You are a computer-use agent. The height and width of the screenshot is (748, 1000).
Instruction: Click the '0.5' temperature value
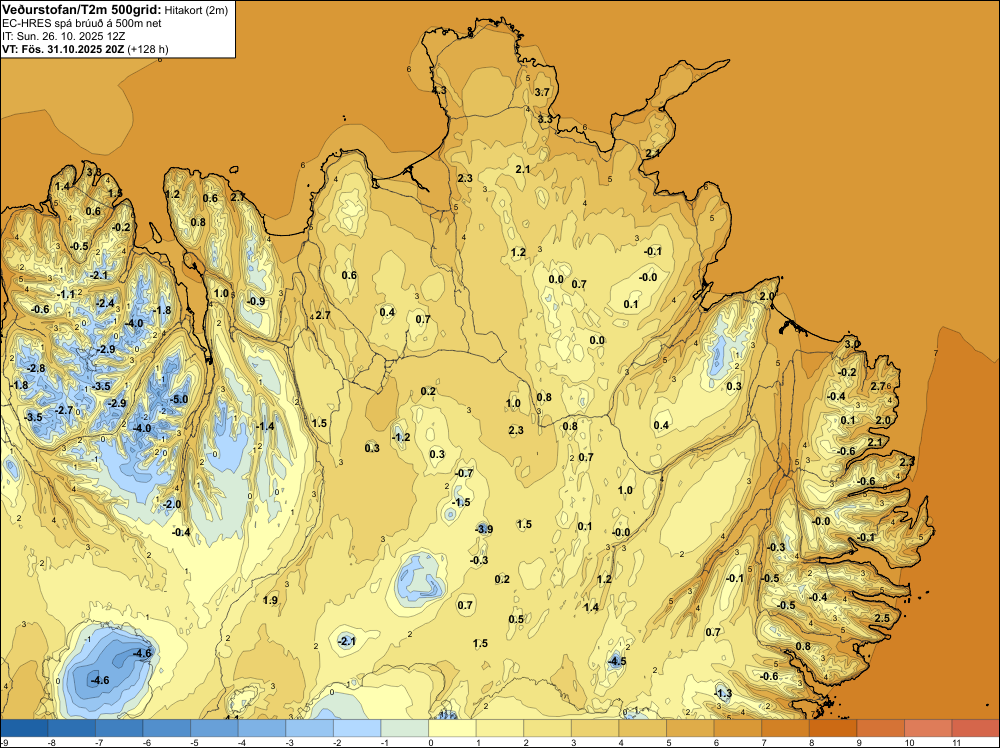pos(516,619)
